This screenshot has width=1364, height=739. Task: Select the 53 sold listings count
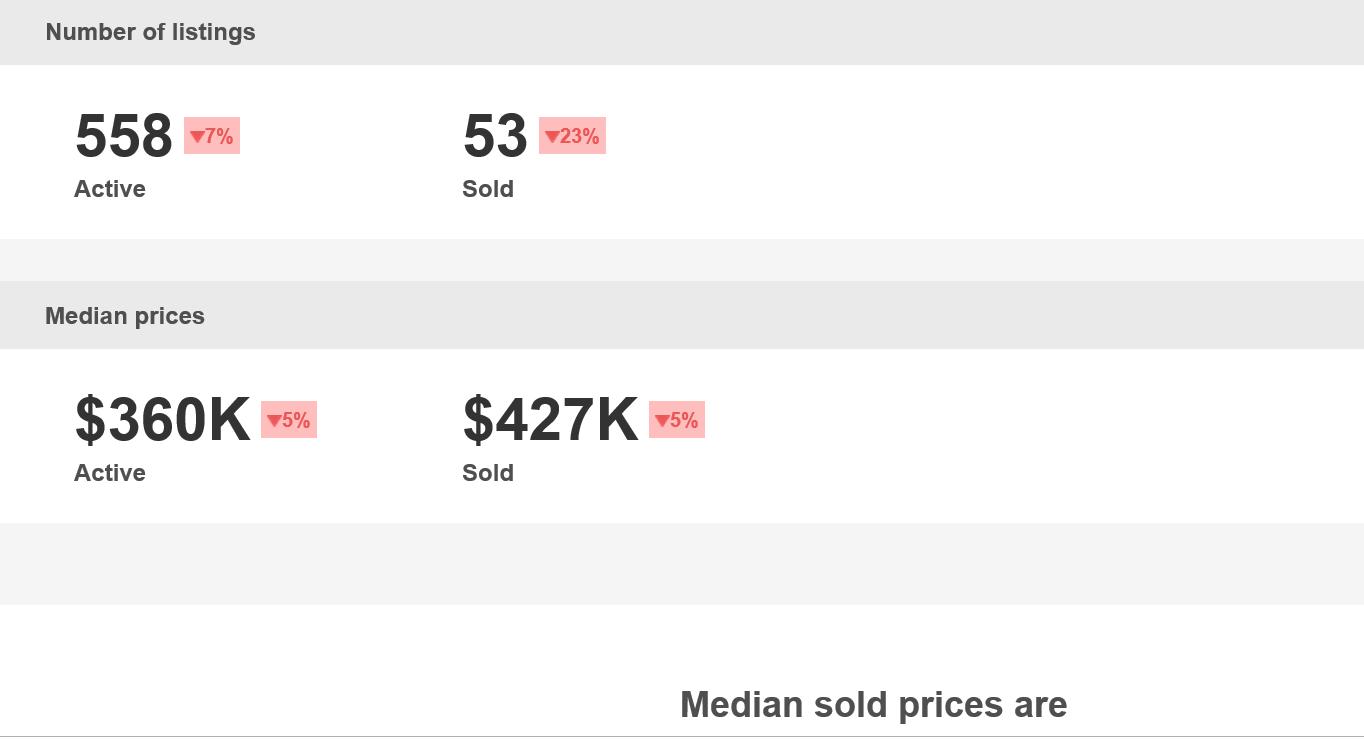tap(495, 136)
